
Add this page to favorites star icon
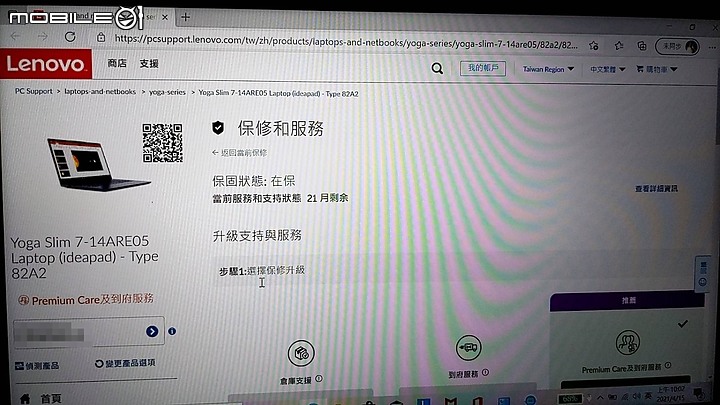coord(594,45)
